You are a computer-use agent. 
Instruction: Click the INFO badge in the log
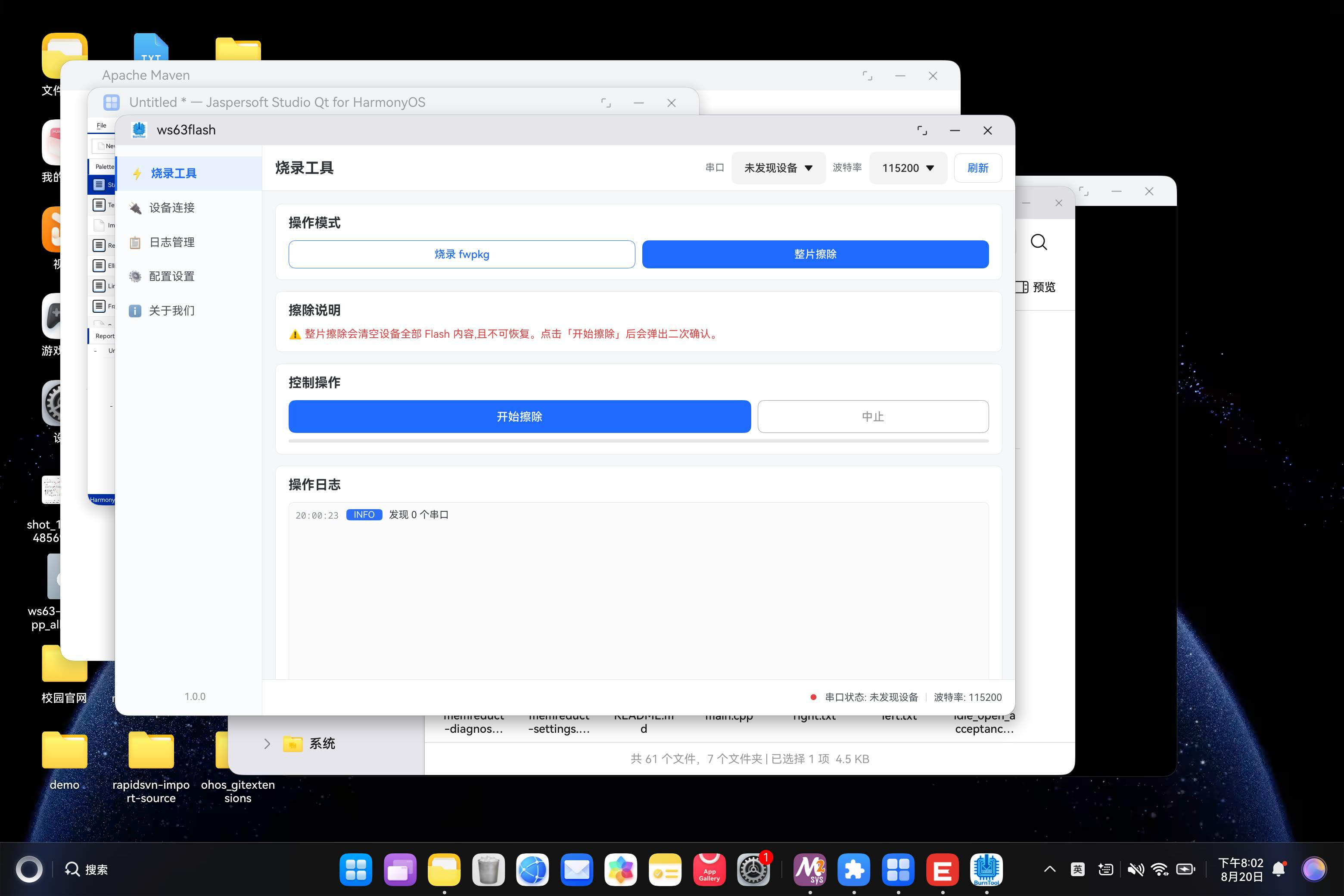tap(364, 515)
